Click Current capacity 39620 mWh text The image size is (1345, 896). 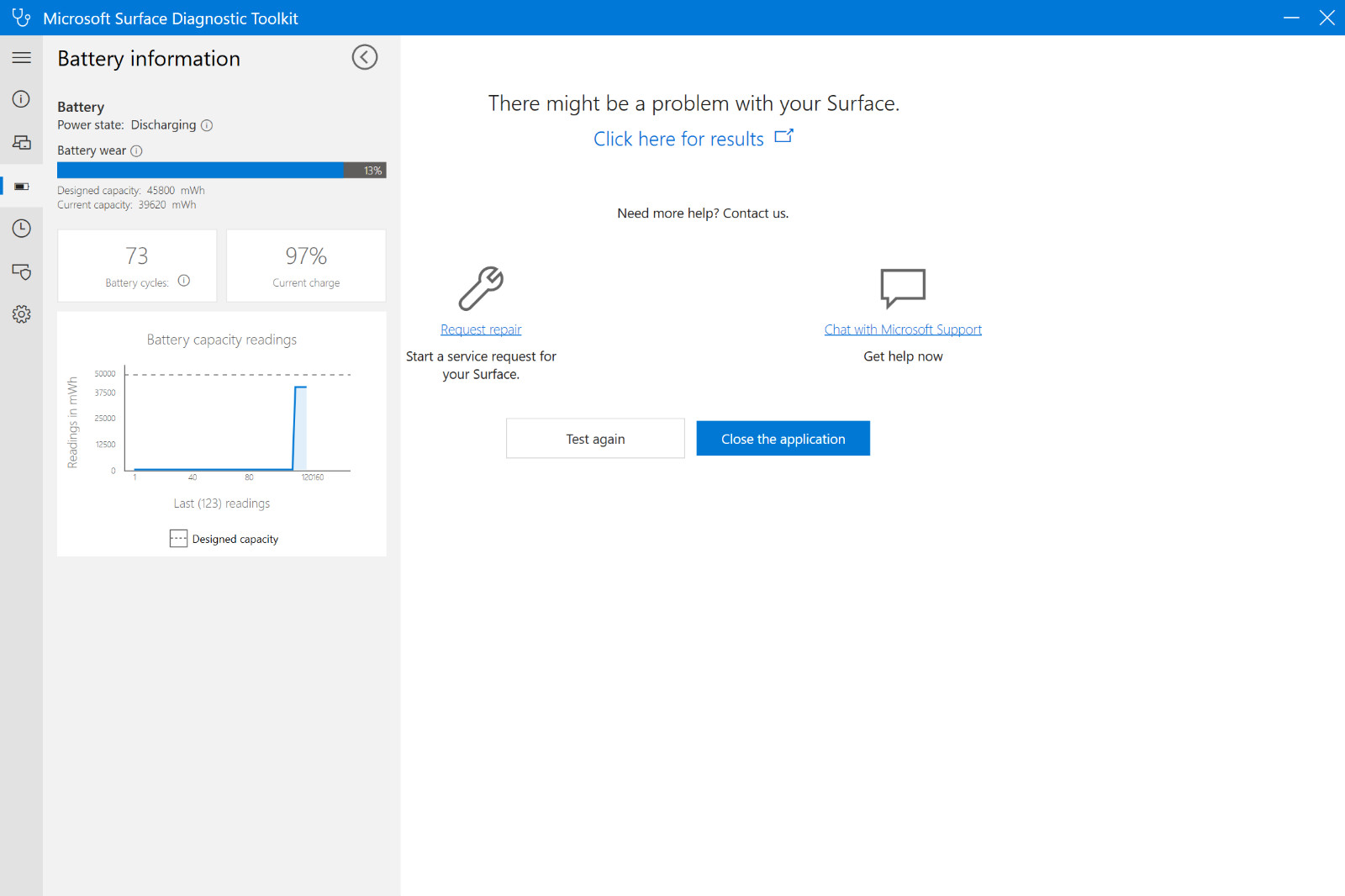coord(127,205)
